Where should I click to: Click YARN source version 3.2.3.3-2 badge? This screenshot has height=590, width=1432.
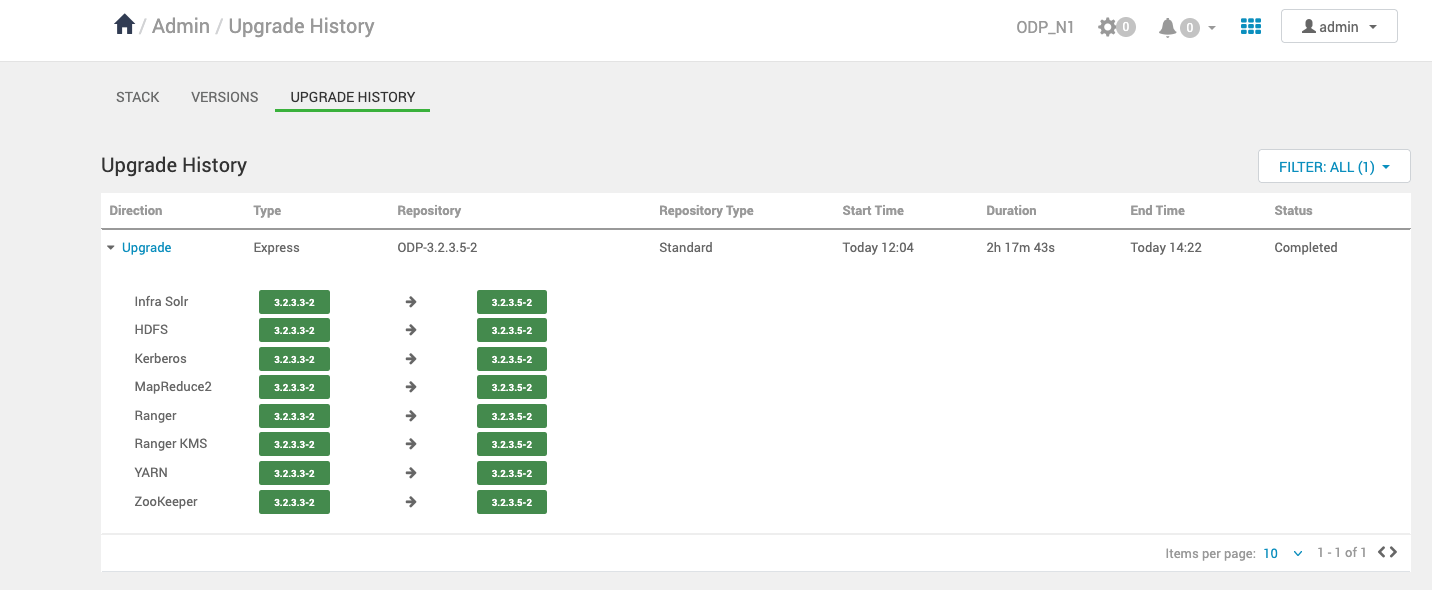pyautogui.click(x=294, y=474)
